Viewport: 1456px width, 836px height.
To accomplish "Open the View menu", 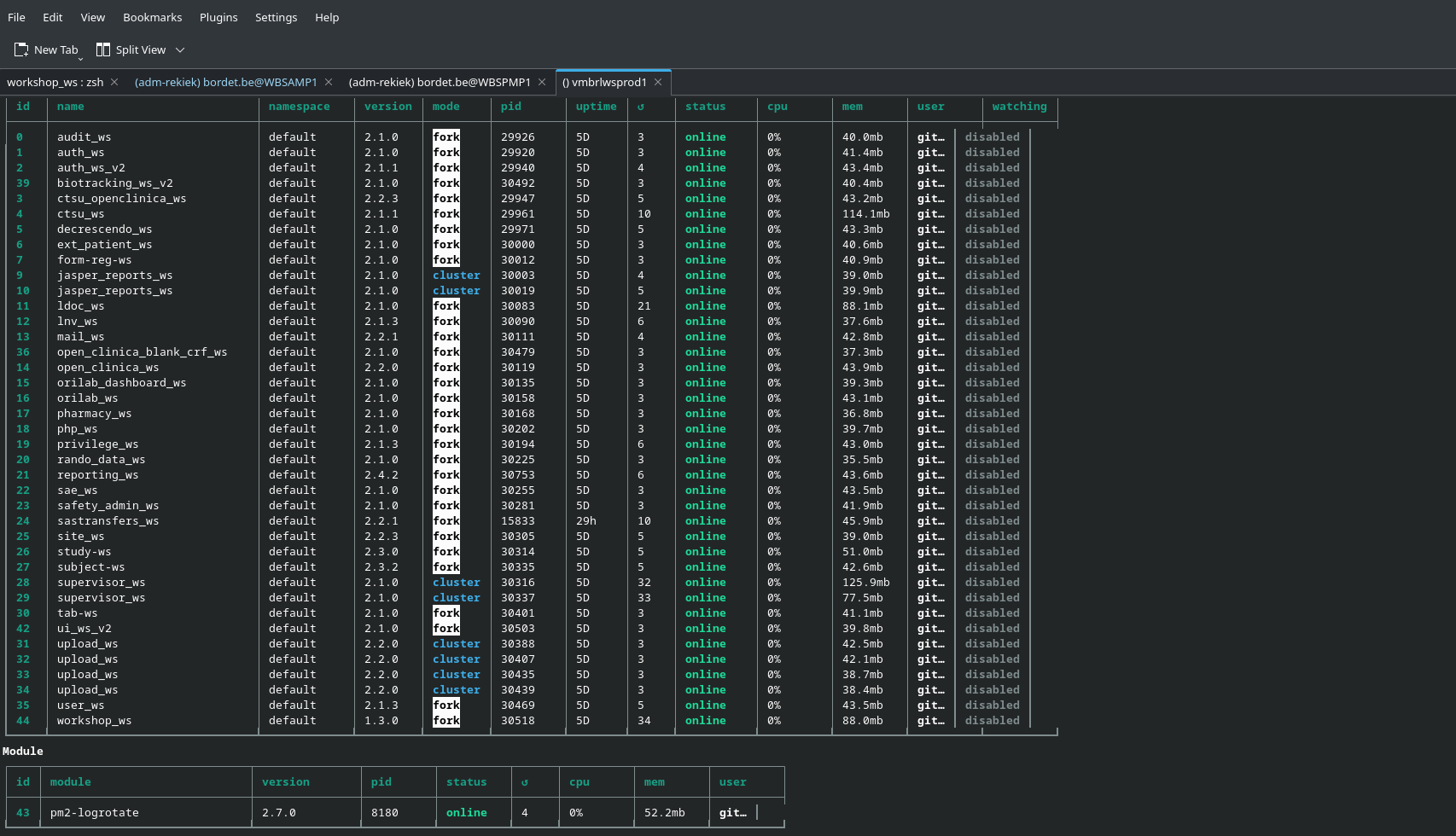I will (93, 17).
